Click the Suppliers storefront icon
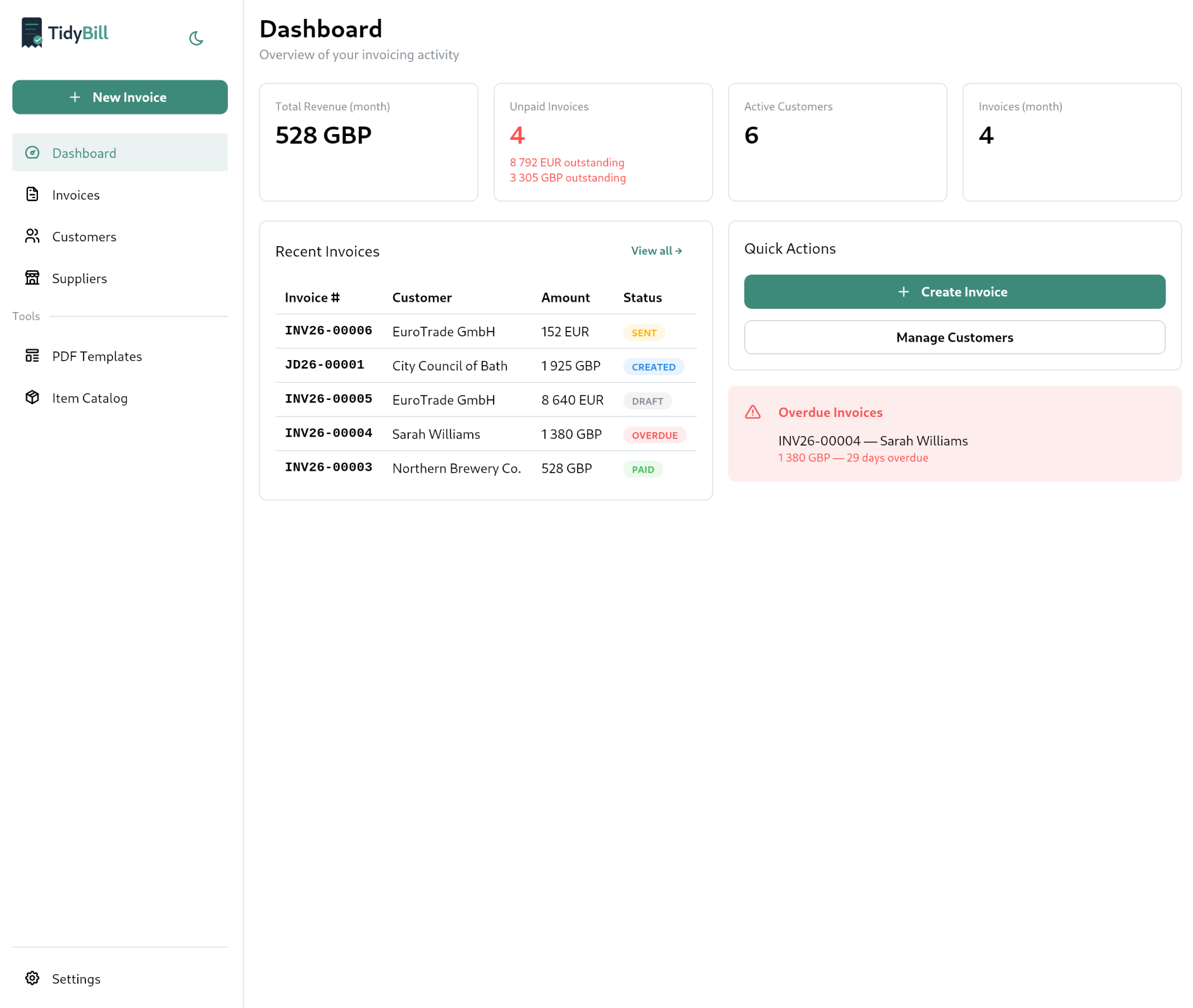Screen dimensions: 1193x1008 32,278
